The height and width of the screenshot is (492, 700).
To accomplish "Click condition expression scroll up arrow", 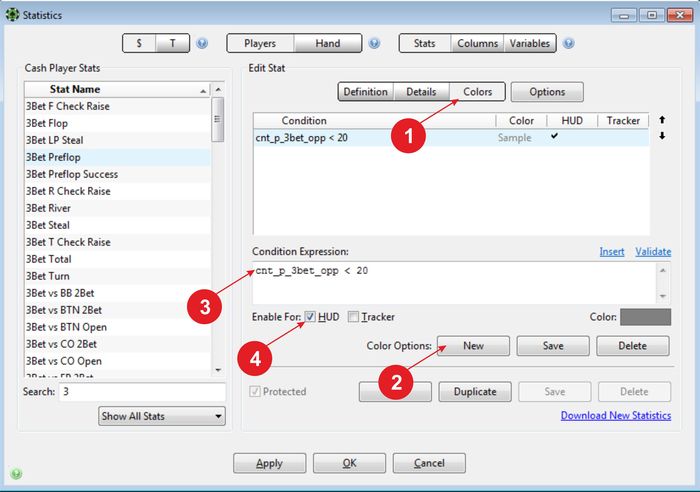I will 663,270.
